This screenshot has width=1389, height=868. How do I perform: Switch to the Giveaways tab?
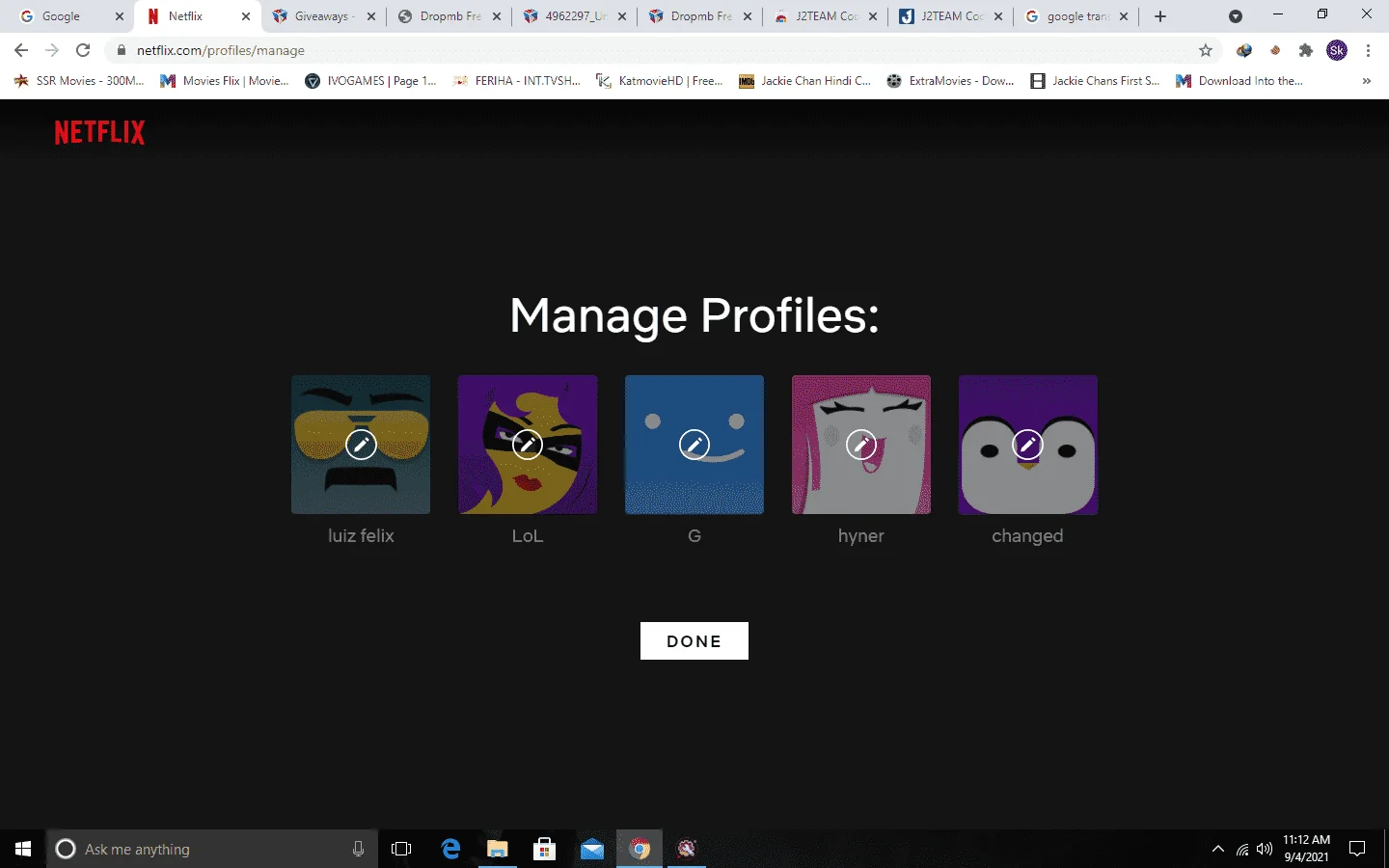click(x=323, y=16)
